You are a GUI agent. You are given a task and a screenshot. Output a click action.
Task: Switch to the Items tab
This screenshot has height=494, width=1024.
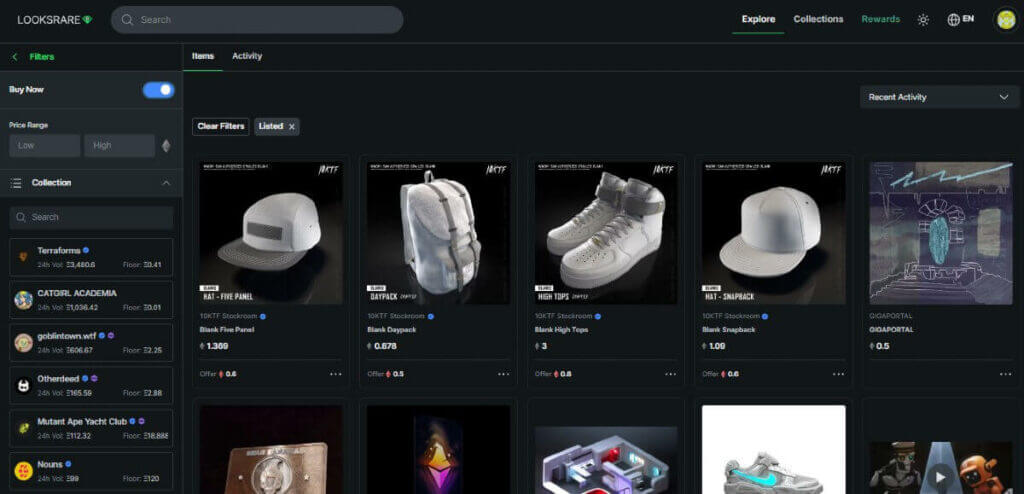(x=202, y=56)
